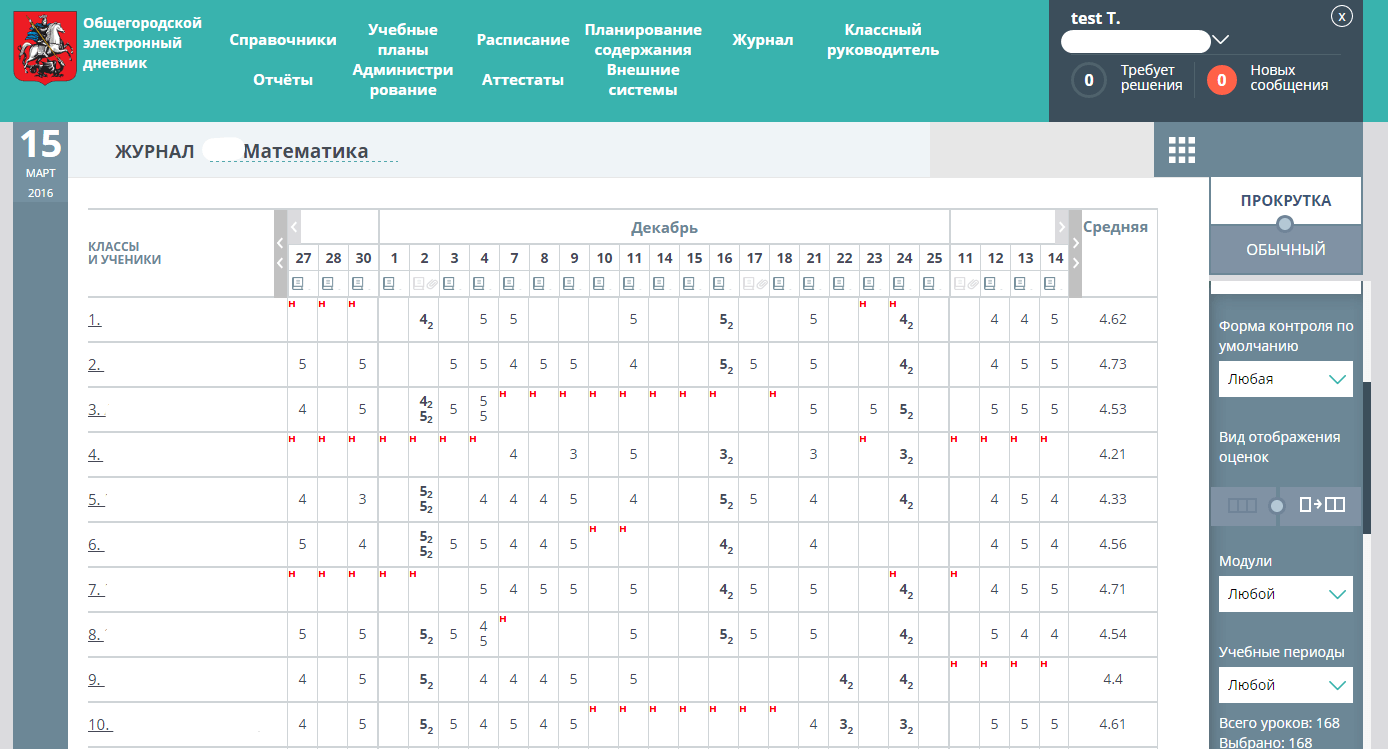Open lesson book icon under December 16
Screen dimensions: 1388x749
click(719, 284)
